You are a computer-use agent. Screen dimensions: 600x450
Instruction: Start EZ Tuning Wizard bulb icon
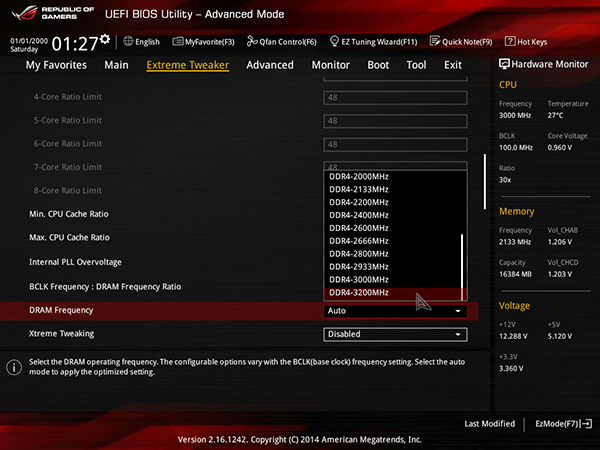(x=334, y=41)
